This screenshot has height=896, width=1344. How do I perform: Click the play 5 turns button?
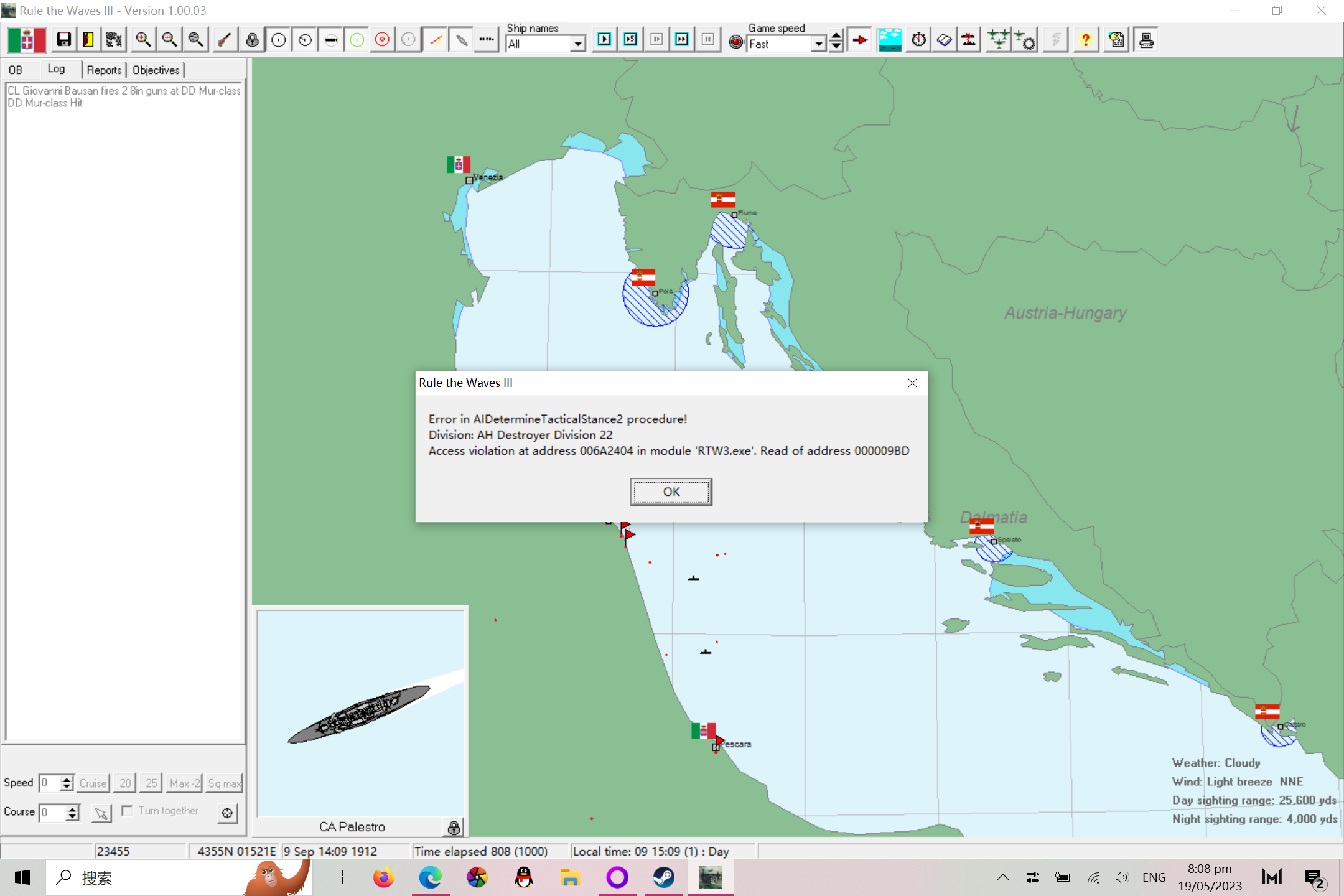[x=630, y=40]
